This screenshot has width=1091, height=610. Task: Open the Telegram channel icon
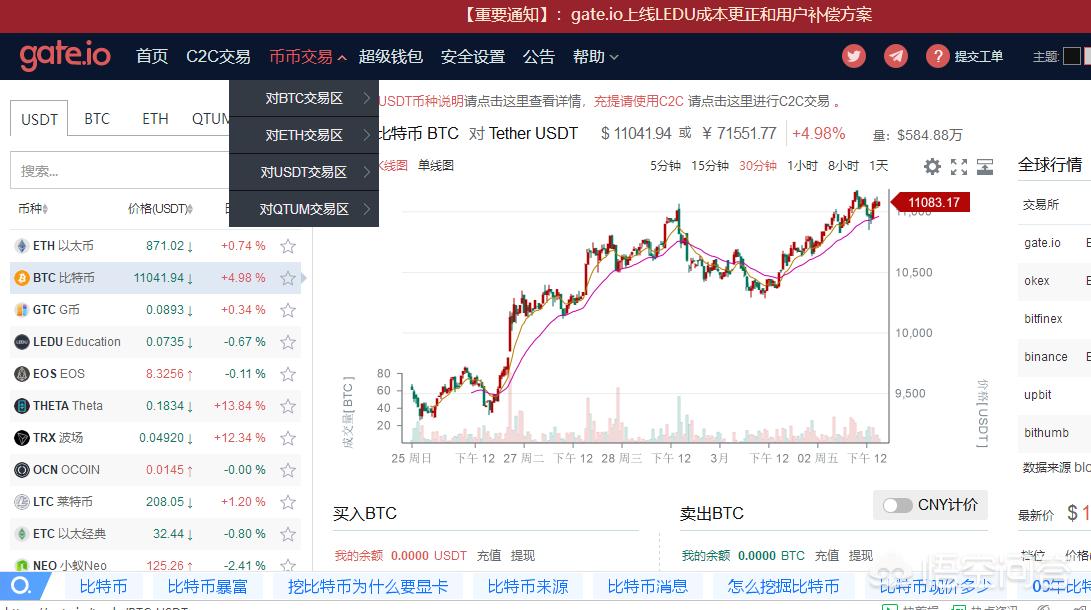(896, 56)
